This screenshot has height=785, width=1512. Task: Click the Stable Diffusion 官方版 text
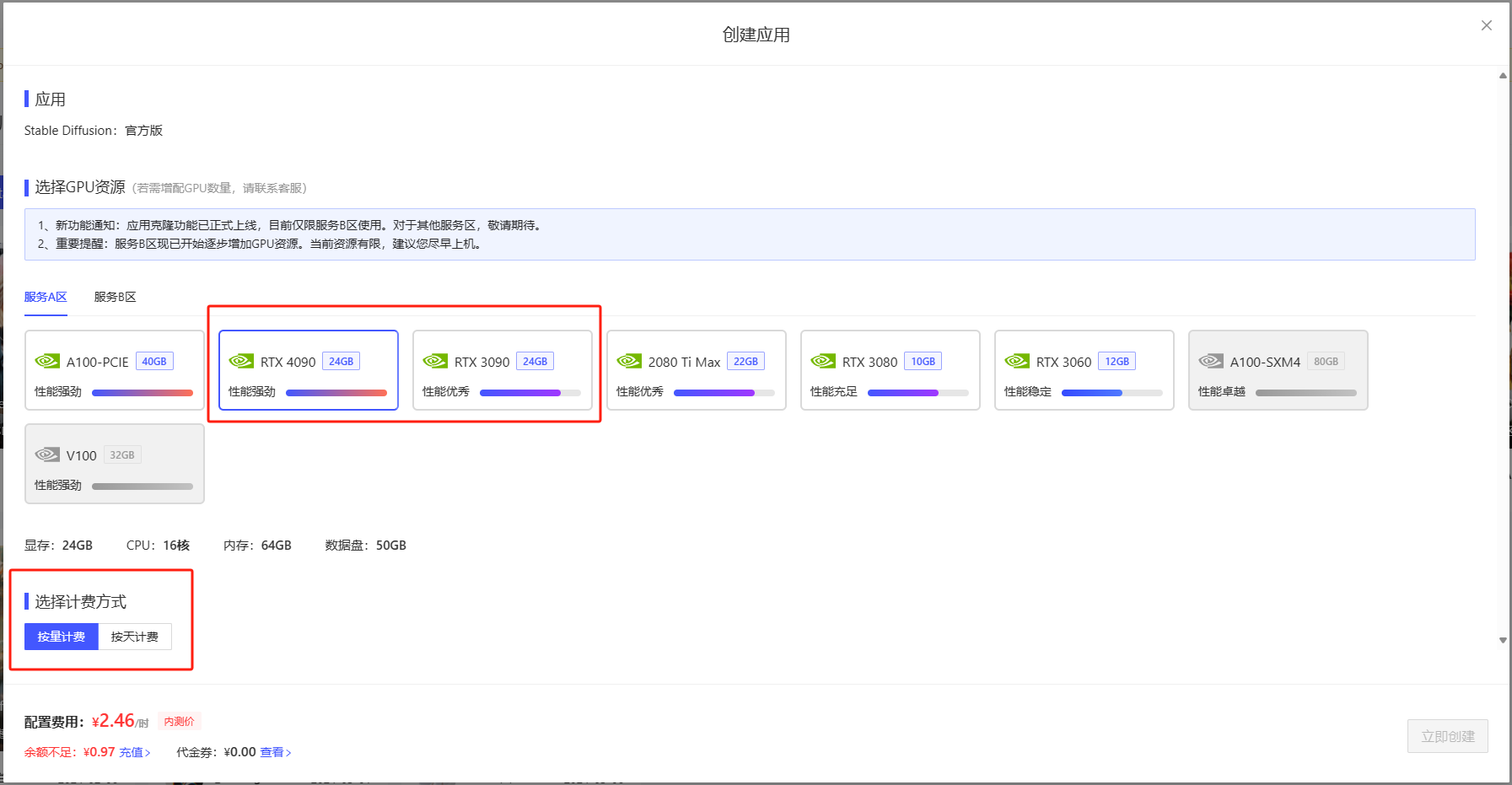[x=94, y=131]
